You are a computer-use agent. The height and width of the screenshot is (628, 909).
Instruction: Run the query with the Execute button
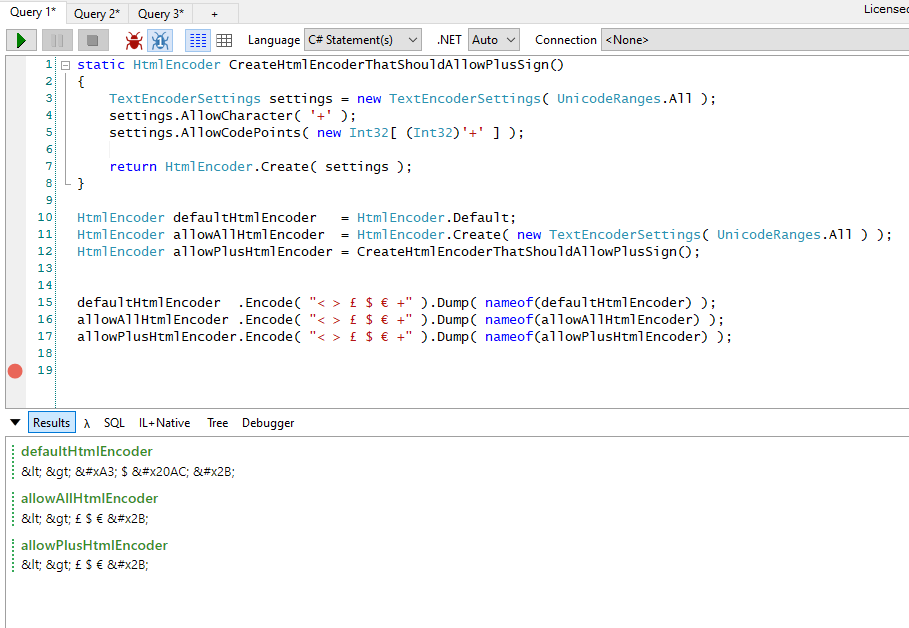click(x=20, y=40)
